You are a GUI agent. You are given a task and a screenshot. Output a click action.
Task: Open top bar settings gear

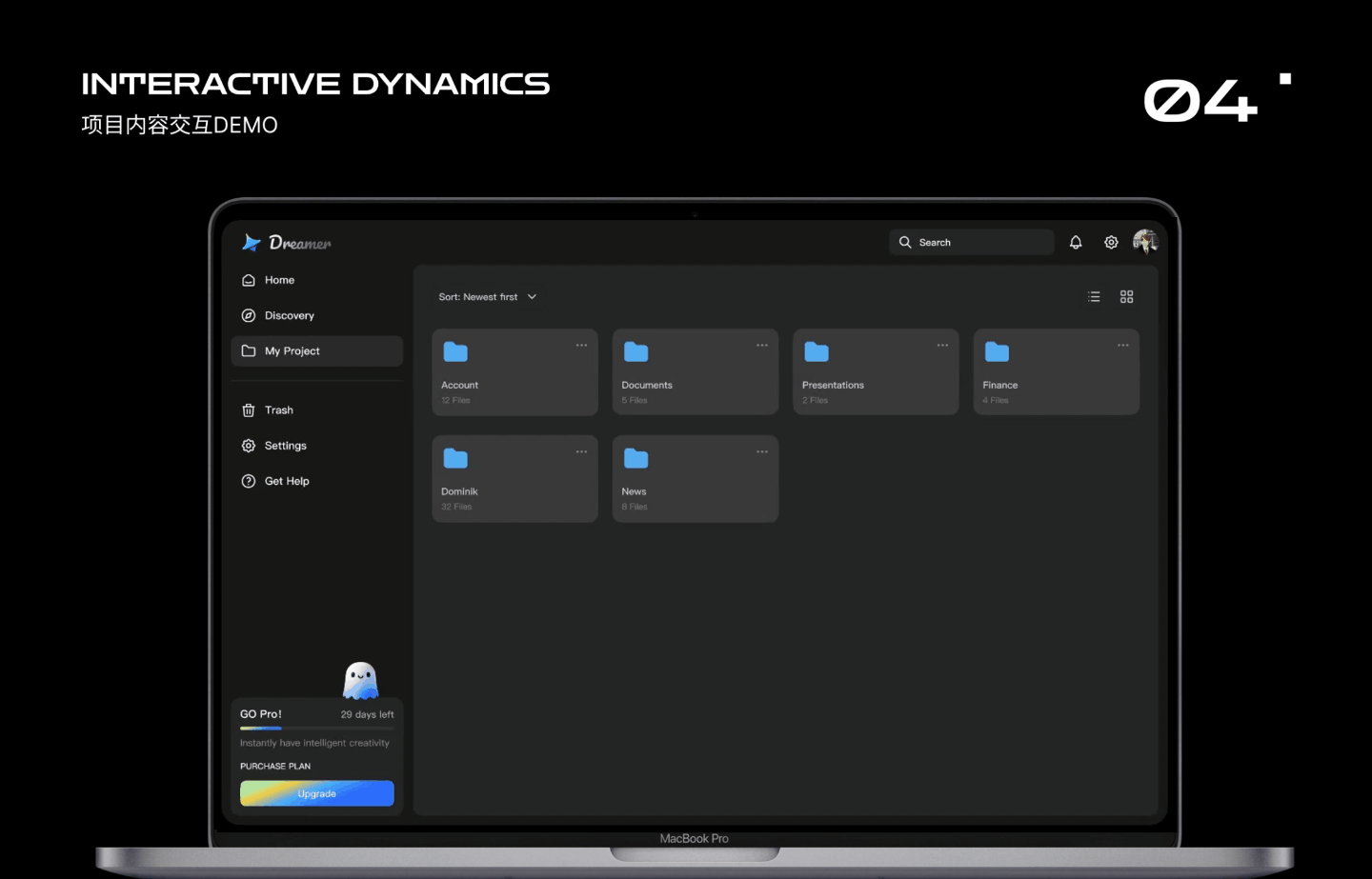(1111, 242)
